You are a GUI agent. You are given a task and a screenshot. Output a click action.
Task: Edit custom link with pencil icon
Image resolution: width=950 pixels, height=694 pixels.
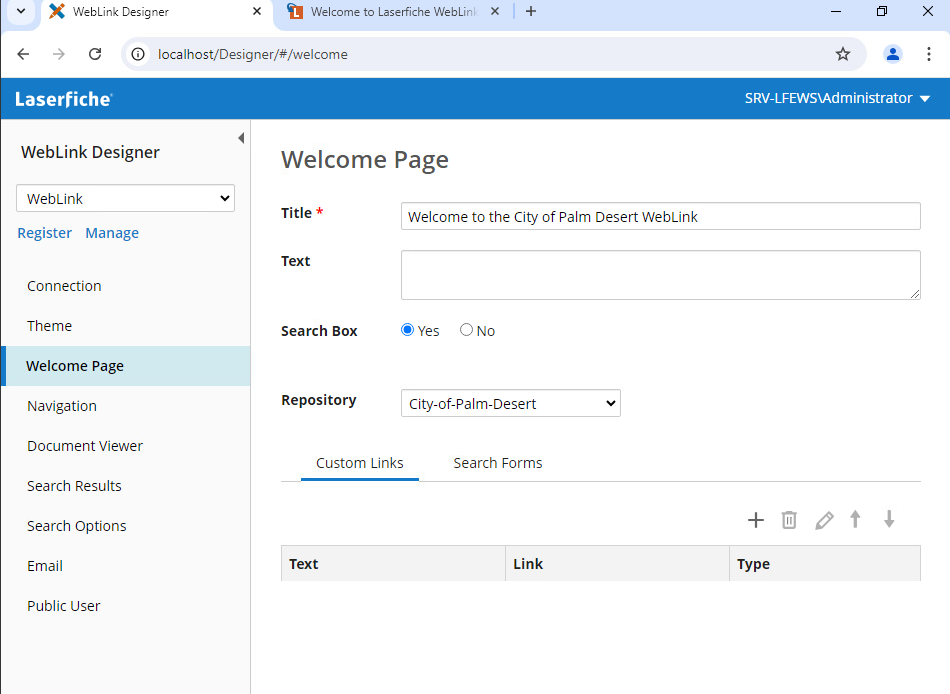824,520
